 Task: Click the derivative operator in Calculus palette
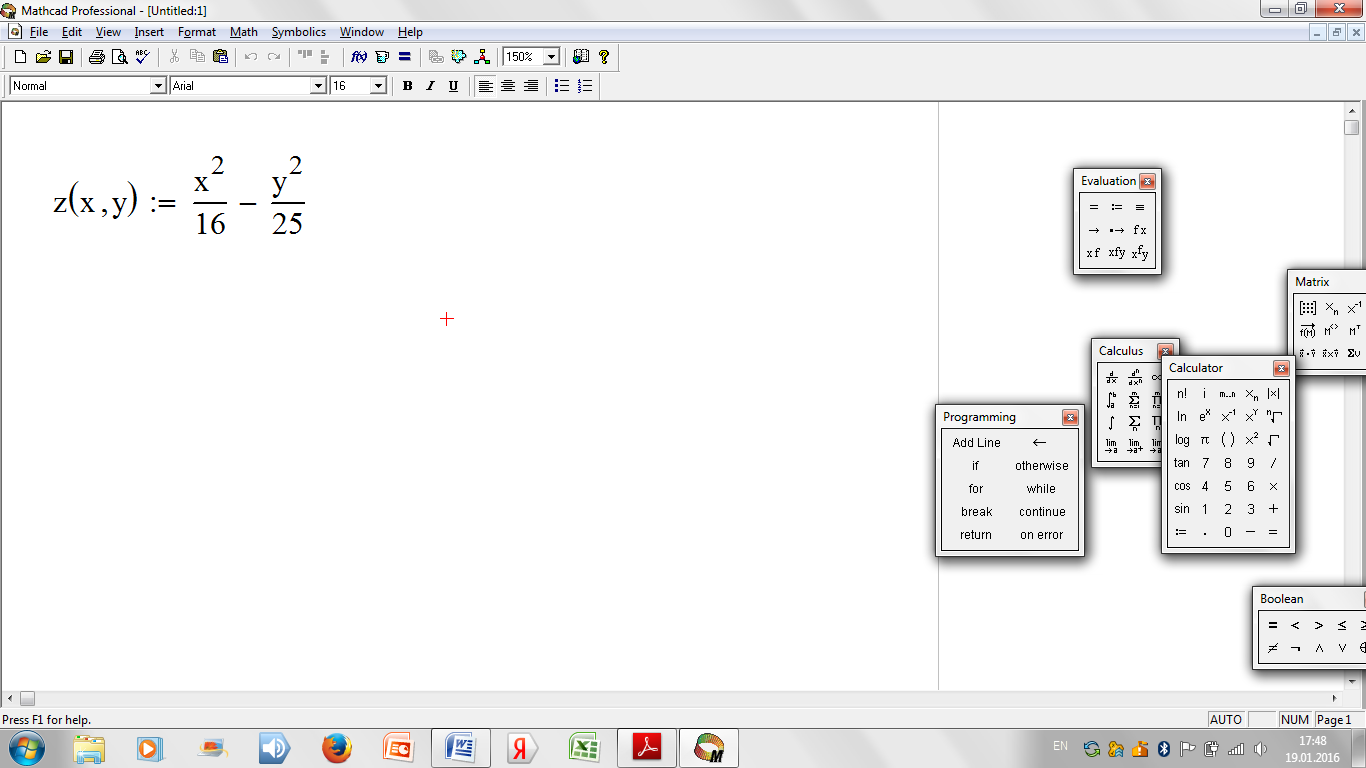pos(1111,377)
